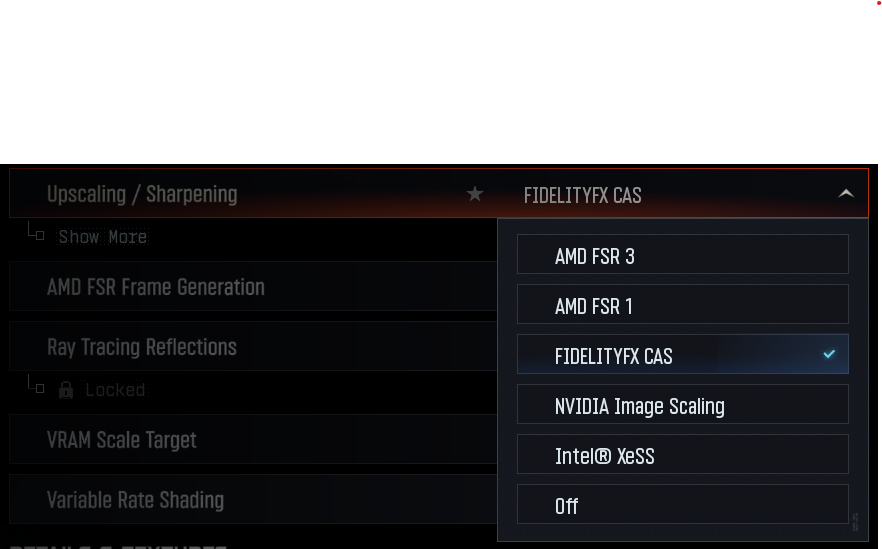The height and width of the screenshot is (549, 882).
Task: Select Intel XeSS upscaling option
Action: 682,455
